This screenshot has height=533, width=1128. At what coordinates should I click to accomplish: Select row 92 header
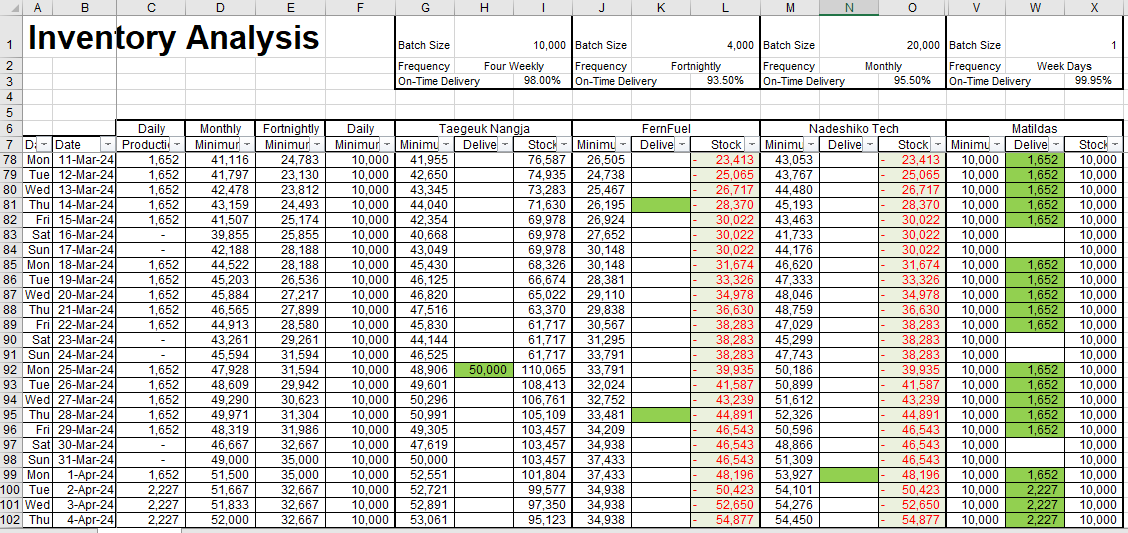click(x=11, y=370)
